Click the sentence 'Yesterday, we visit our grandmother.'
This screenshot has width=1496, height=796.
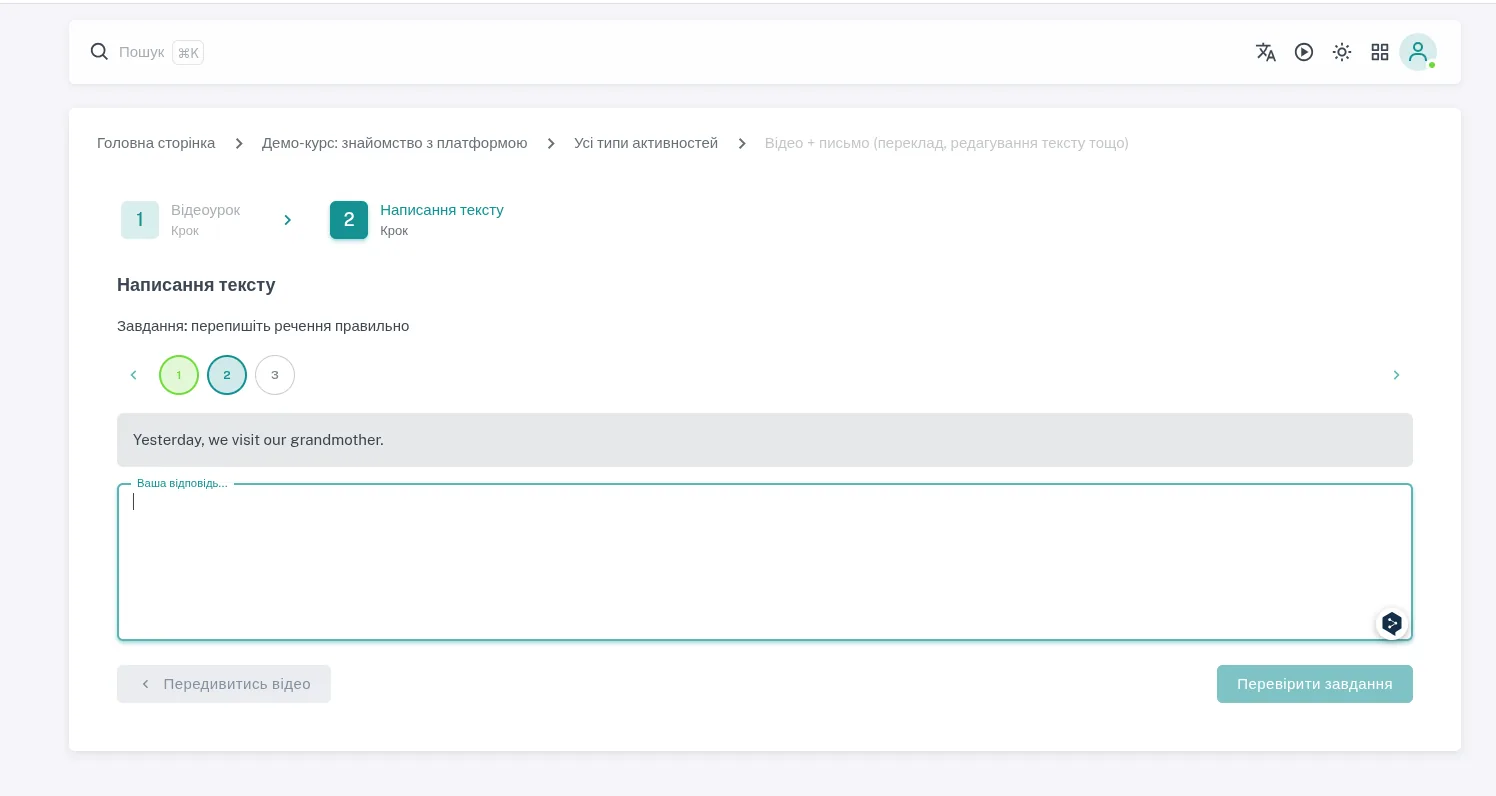(258, 440)
